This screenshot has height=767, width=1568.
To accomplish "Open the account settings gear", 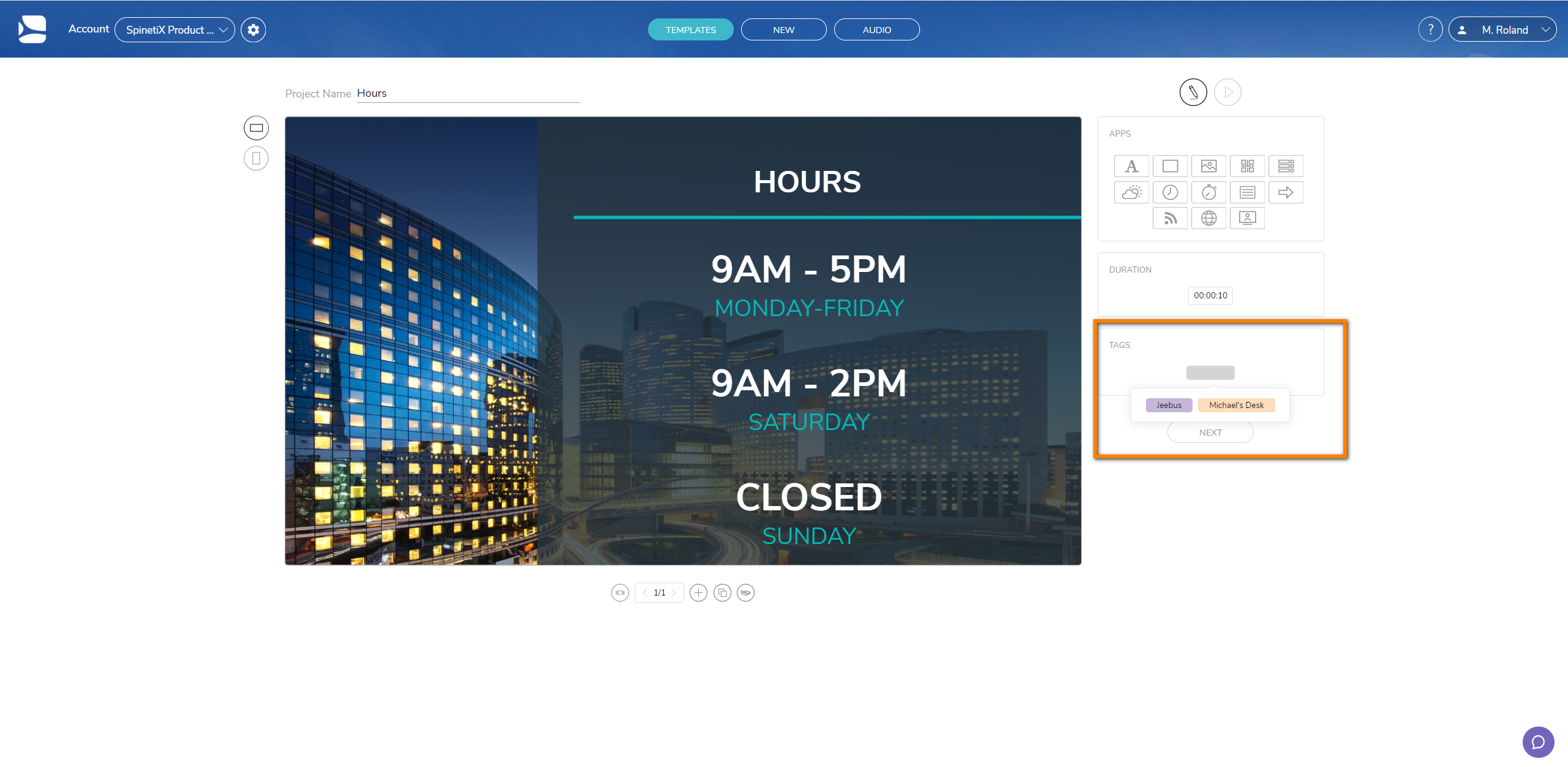I will coord(253,30).
